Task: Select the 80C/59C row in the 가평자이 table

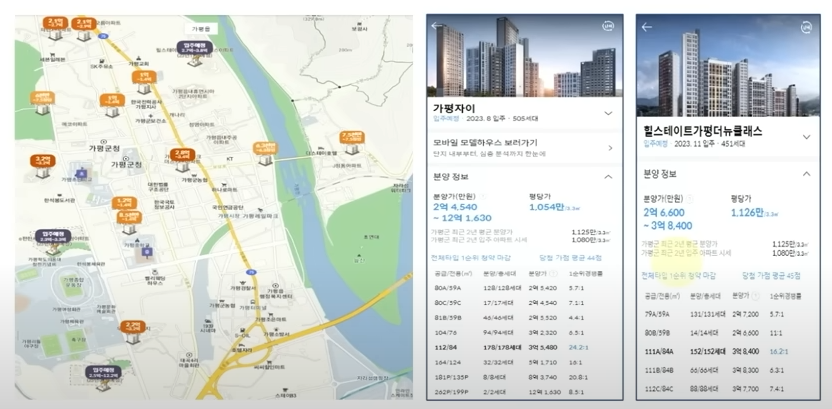Action: tap(524, 304)
